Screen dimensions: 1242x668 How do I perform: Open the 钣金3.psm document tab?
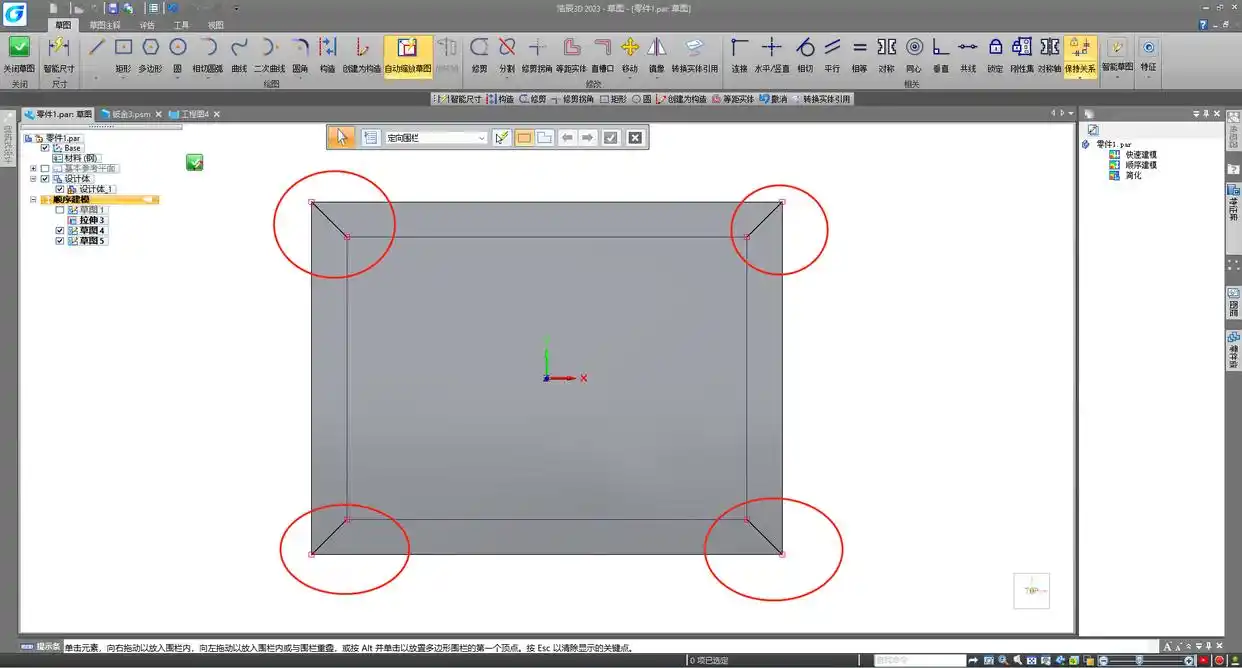131,114
